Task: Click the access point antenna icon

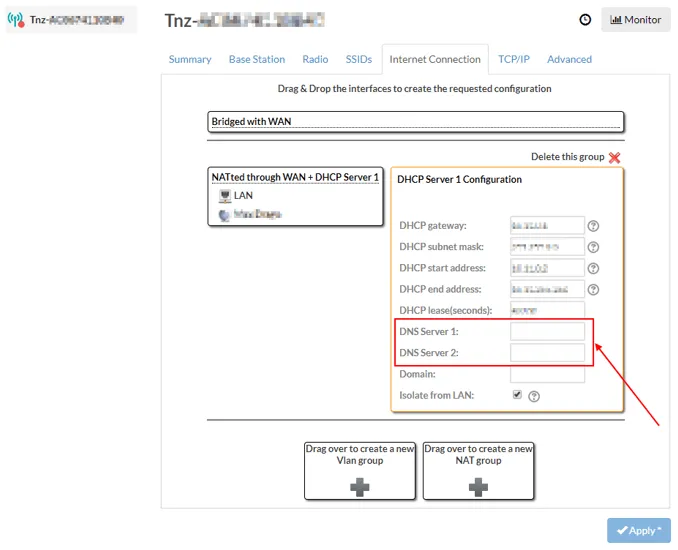Action: pos(16,19)
